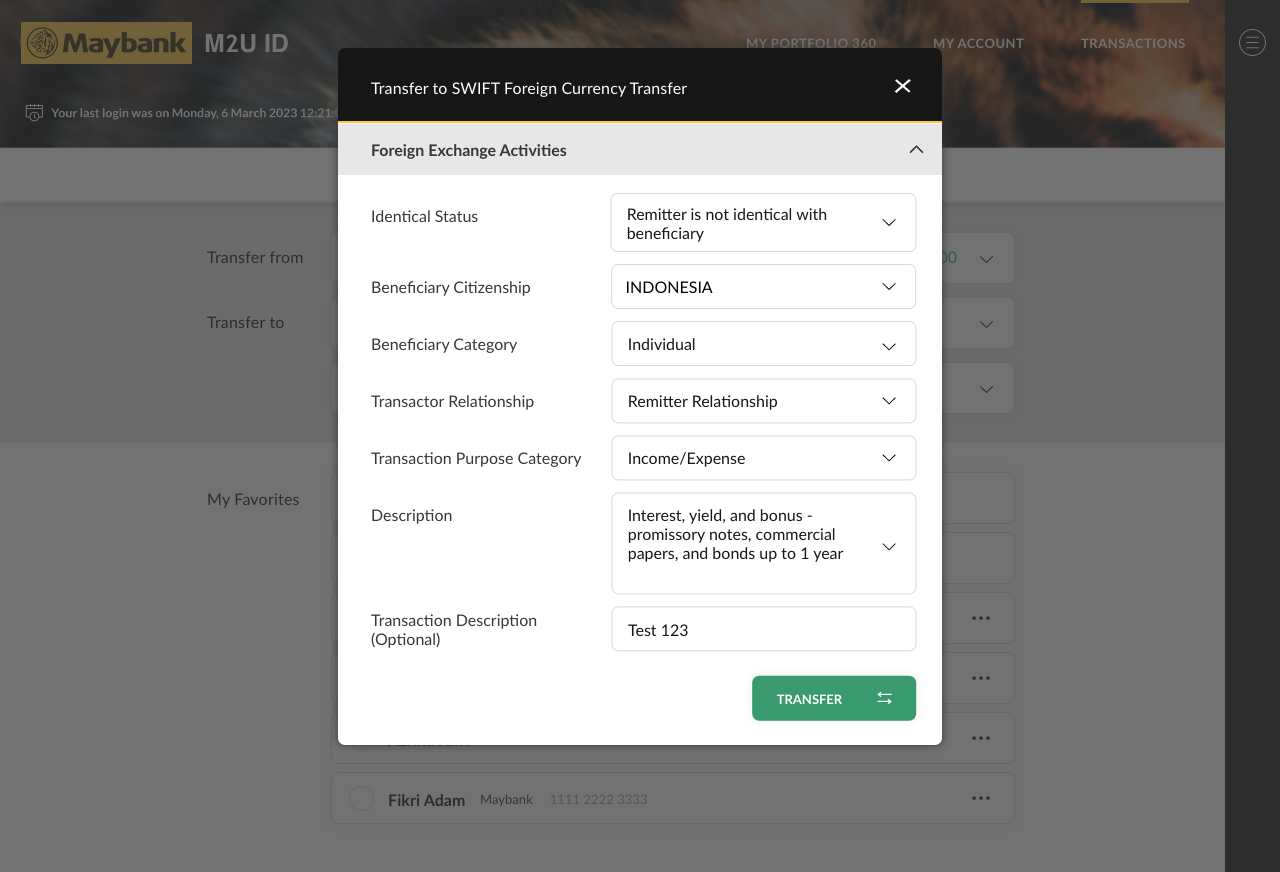Click the Maybank logo
1280x872 pixels.
point(106,43)
